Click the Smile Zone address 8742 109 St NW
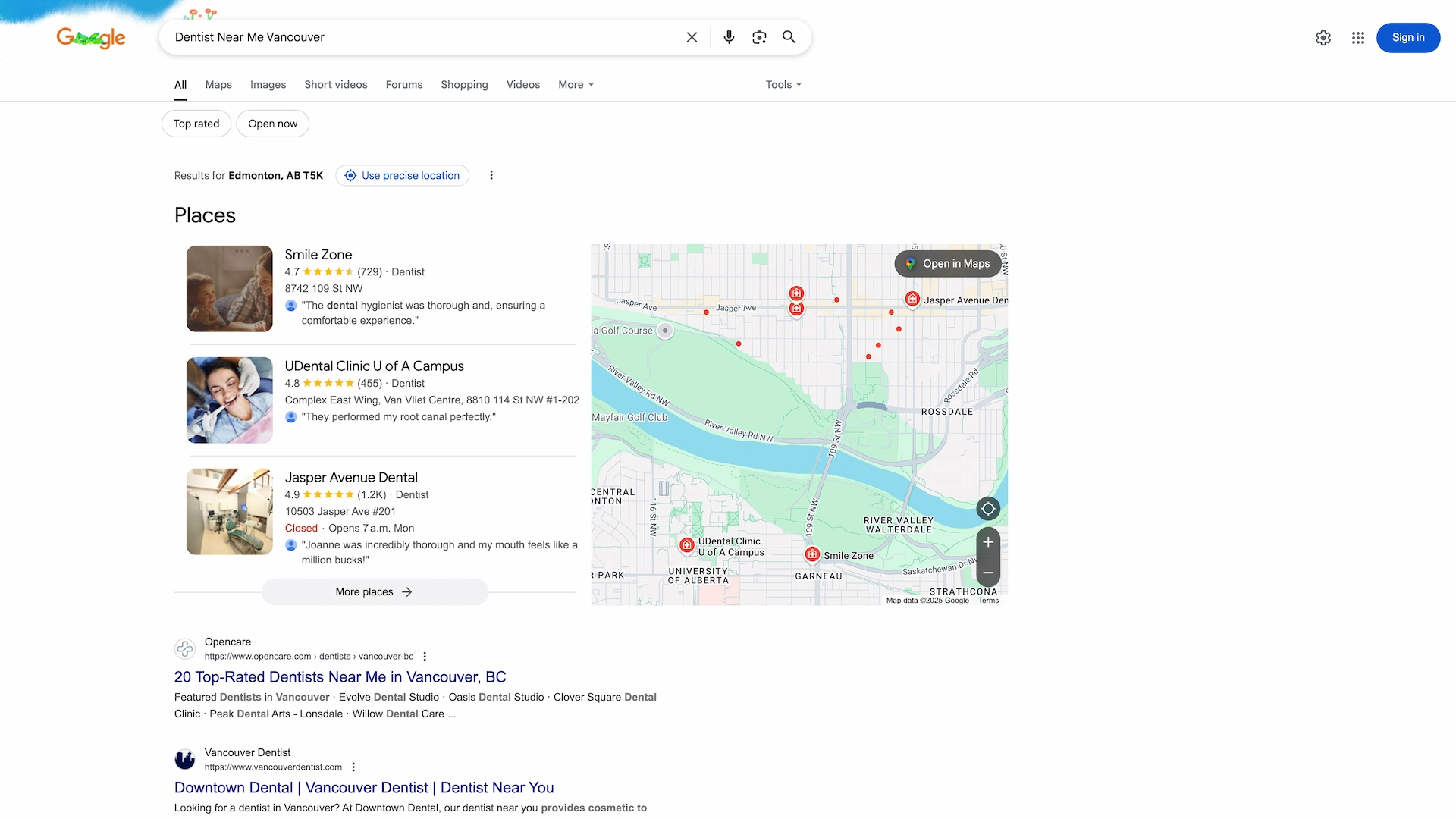The image size is (1456, 819). click(324, 289)
